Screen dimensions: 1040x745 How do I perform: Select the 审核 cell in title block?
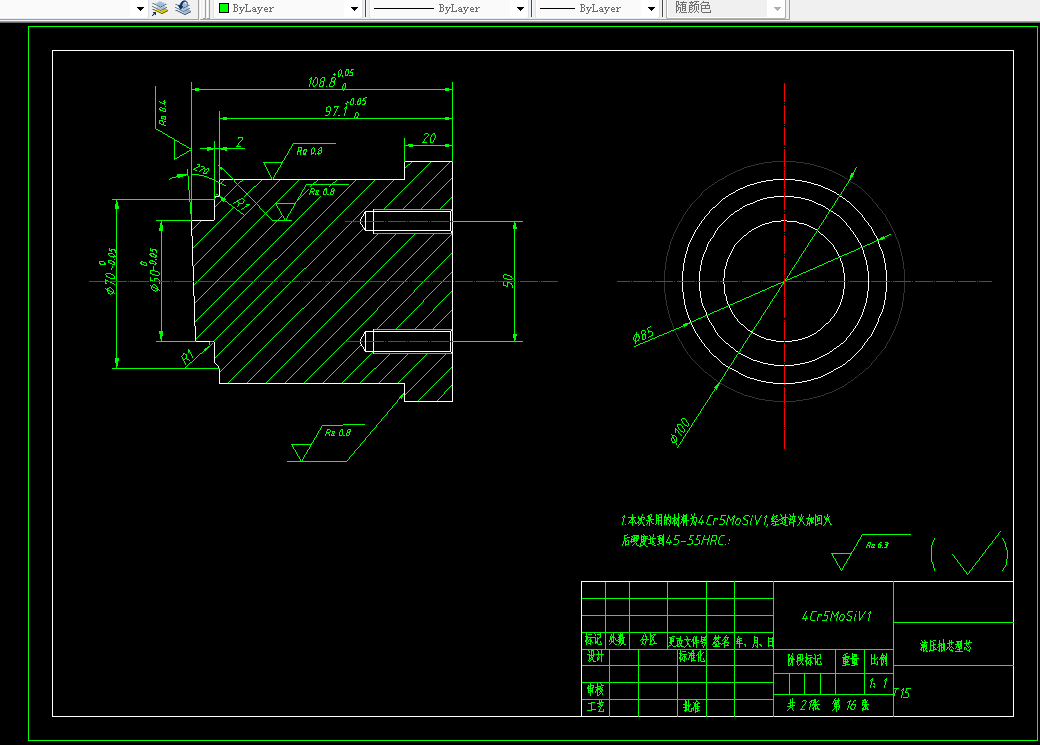(x=595, y=690)
